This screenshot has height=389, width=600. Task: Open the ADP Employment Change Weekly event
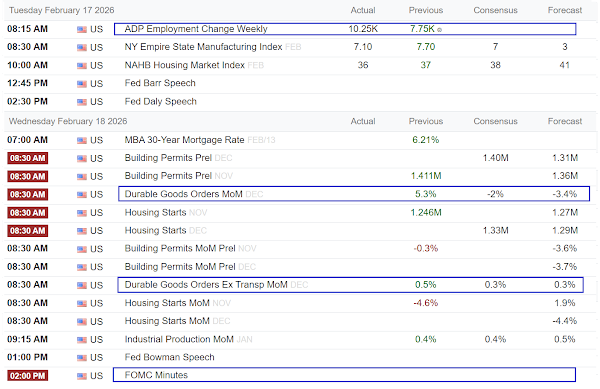[196, 29]
